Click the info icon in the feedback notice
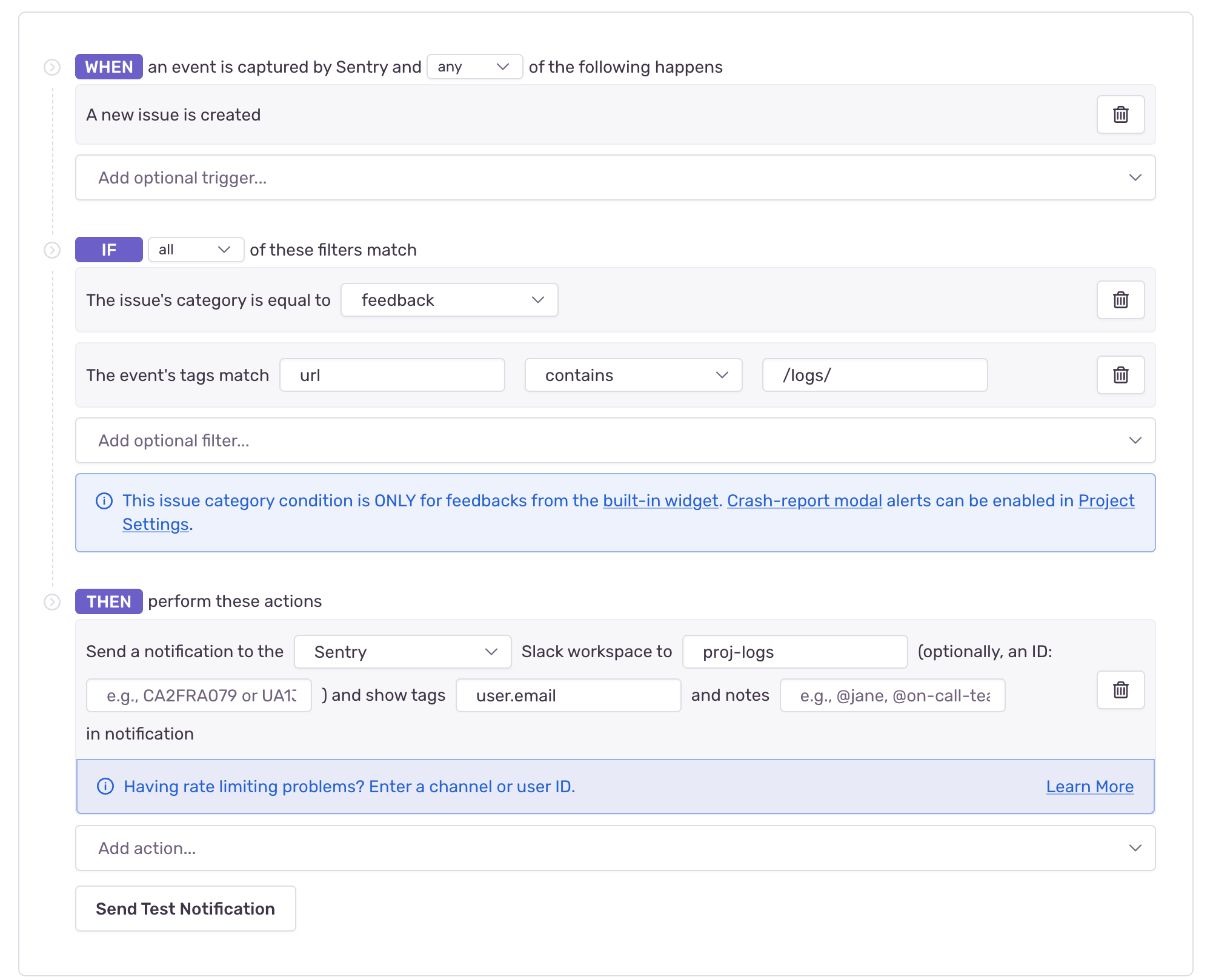 pos(104,500)
